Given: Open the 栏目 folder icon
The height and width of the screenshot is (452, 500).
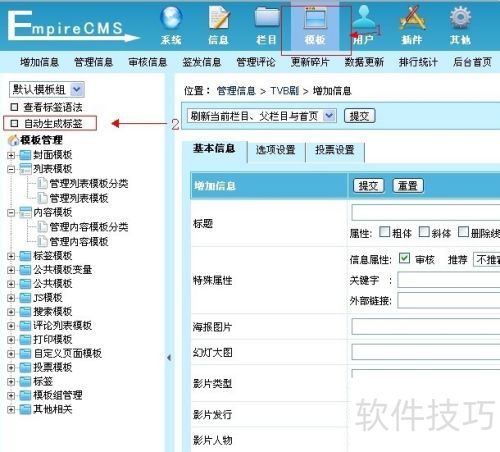Looking at the screenshot, I should click(x=267, y=17).
